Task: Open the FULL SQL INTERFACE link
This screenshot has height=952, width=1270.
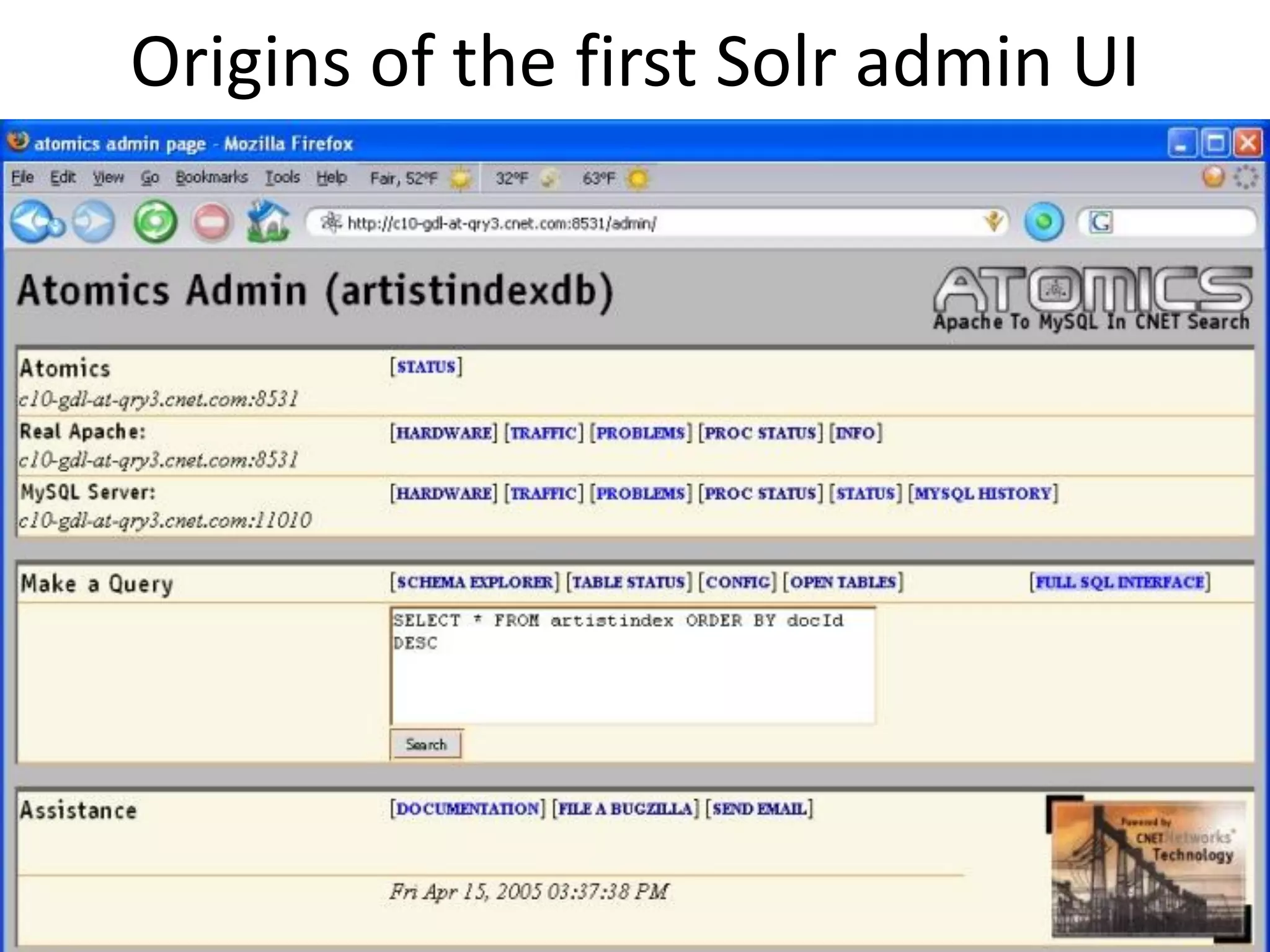Action: (x=1120, y=583)
